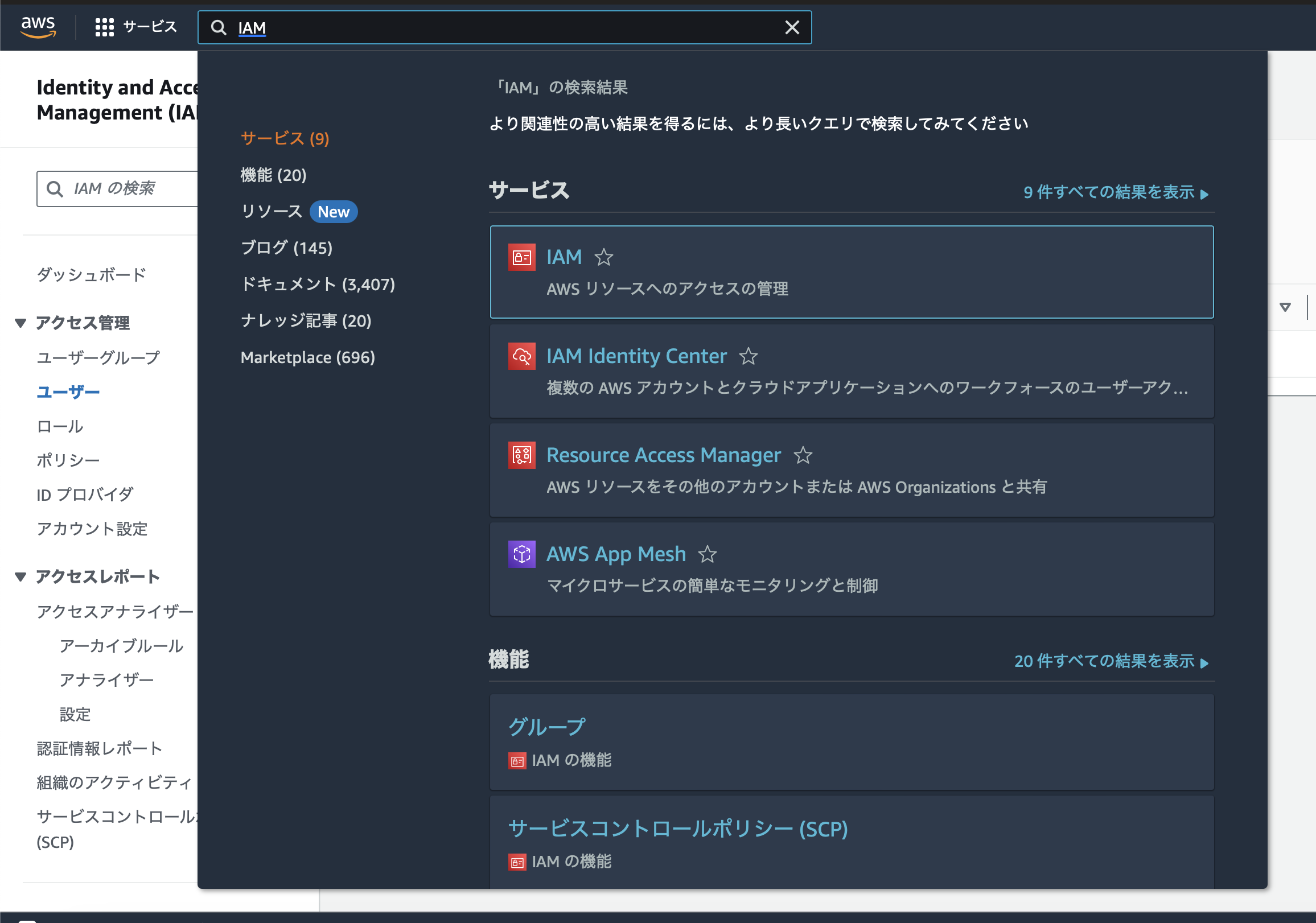Viewport: 1316px width, 923px height.
Task: Toggle favorite star for Resource Access Manager
Action: 803,455
